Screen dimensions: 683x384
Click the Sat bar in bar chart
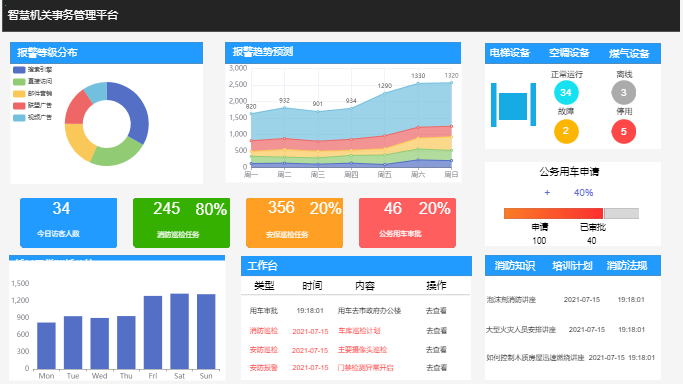tap(179, 331)
